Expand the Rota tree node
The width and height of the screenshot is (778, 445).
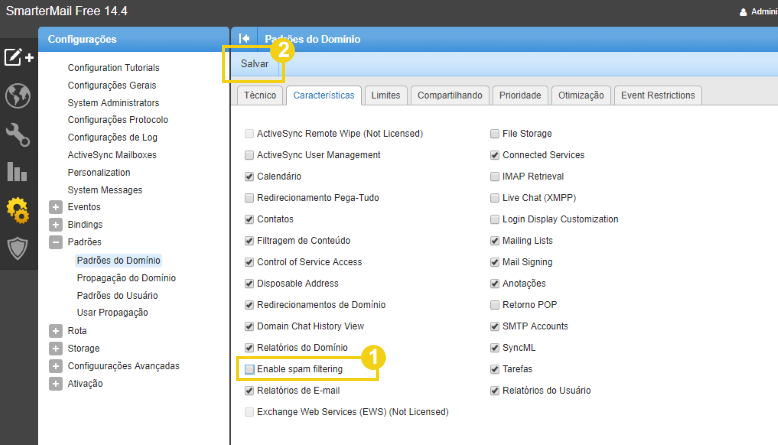pyautogui.click(x=56, y=331)
